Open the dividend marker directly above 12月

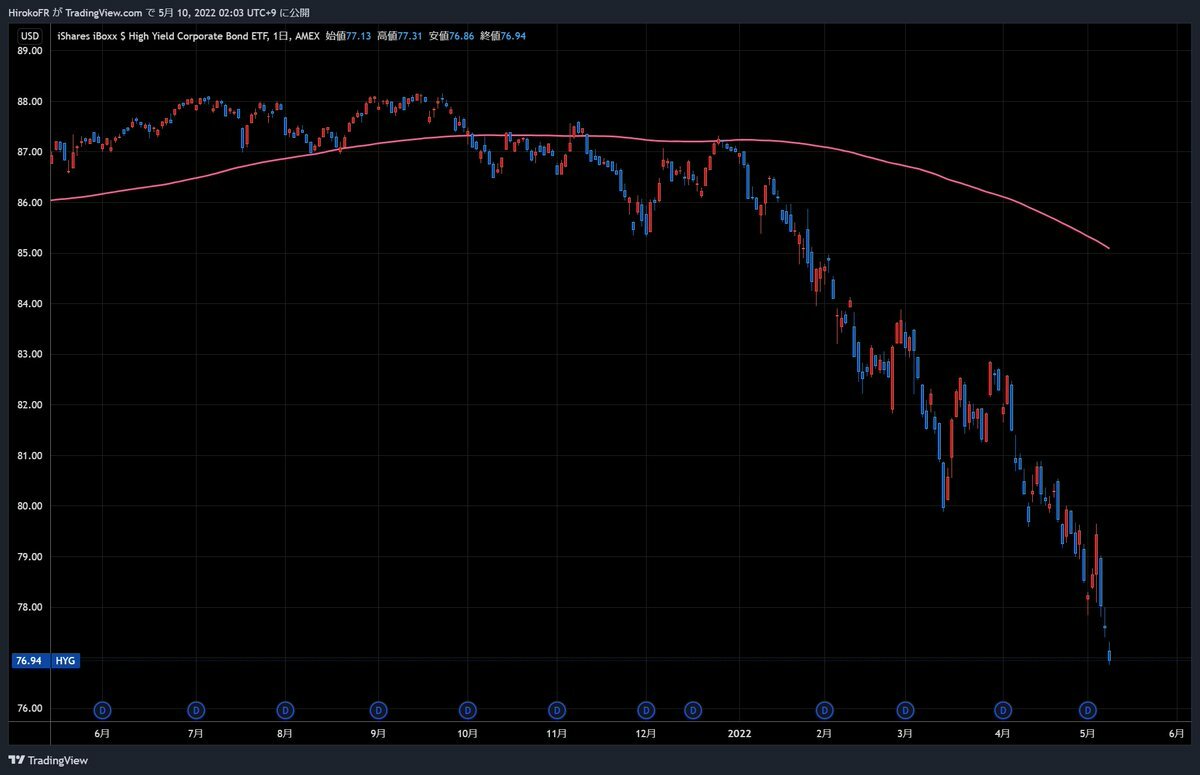646,710
